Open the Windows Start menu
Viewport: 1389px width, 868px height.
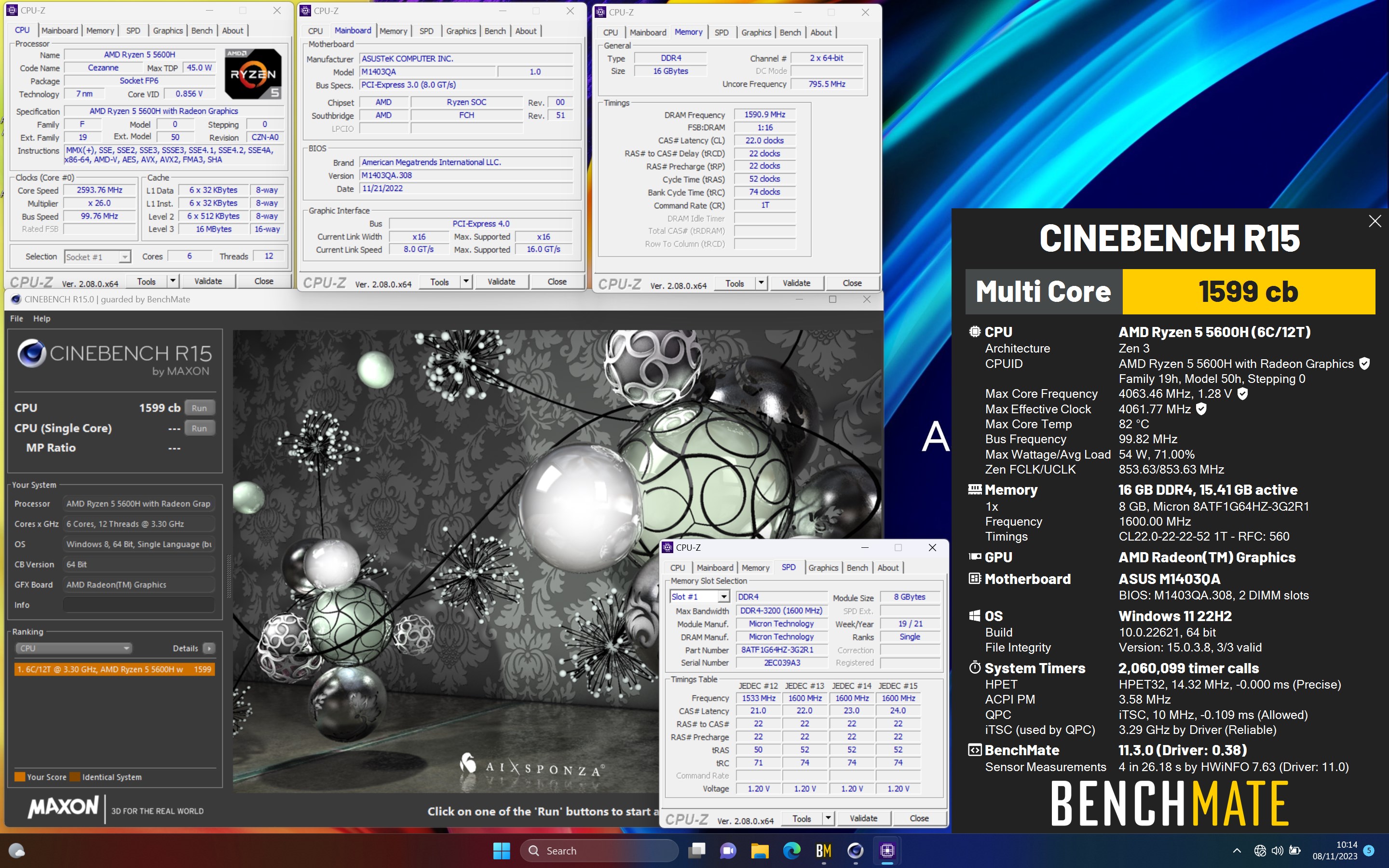(501, 850)
